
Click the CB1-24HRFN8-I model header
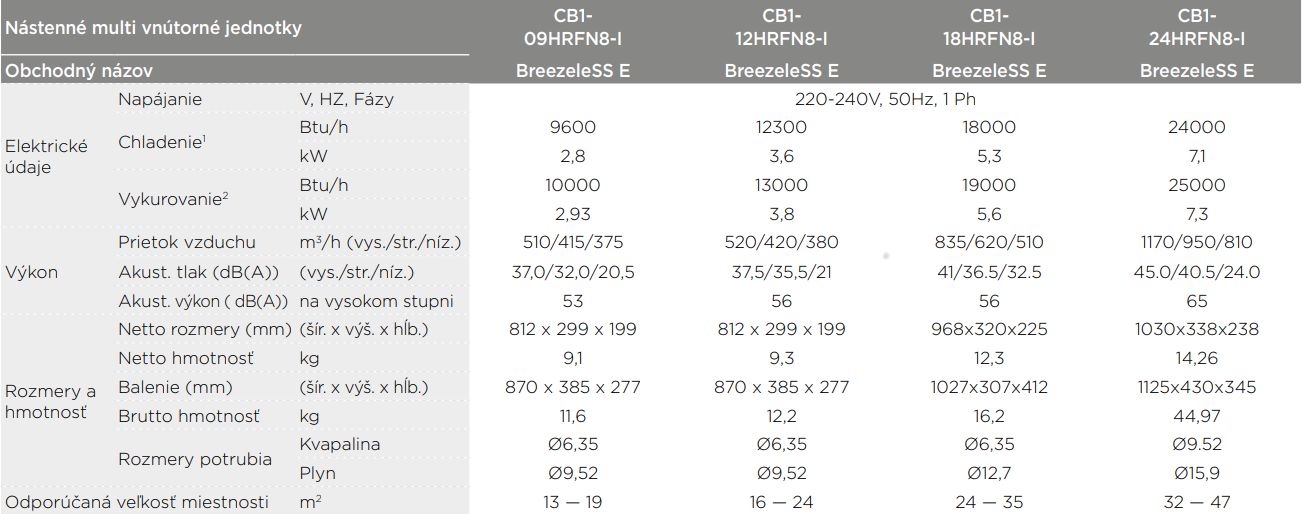coord(1197,28)
